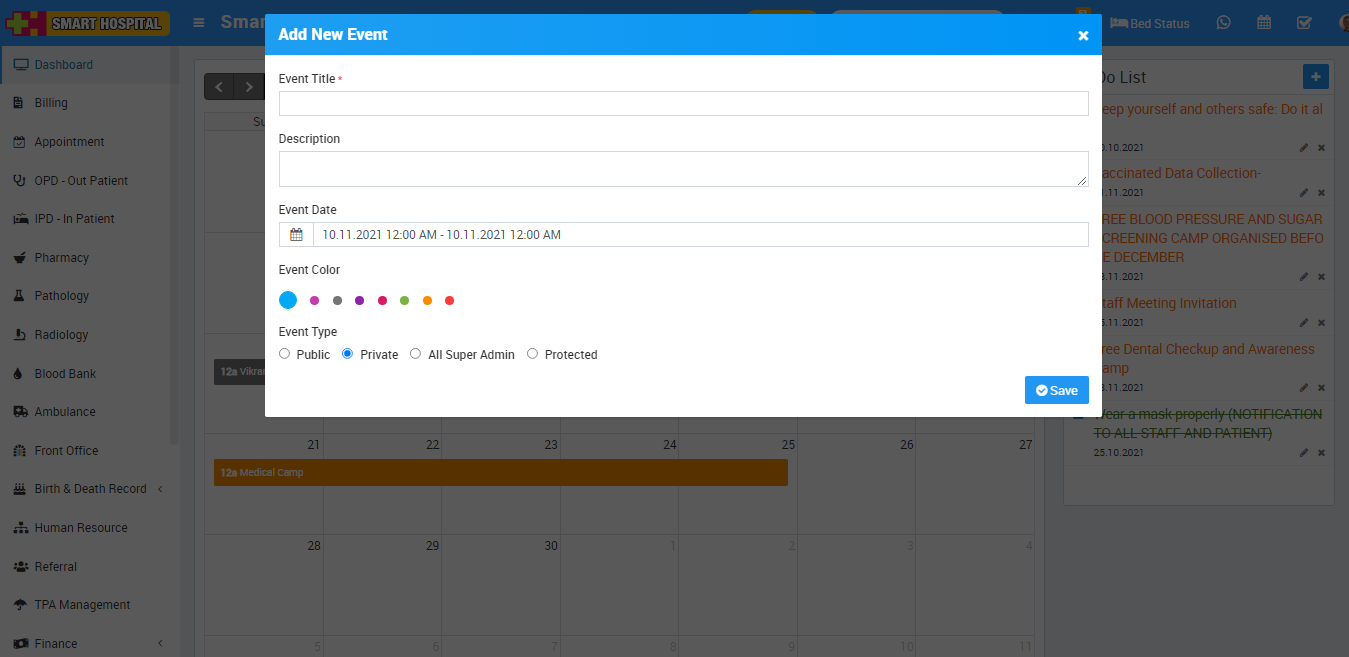Open the Blood Bank sidebar item
The image size is (1349, 657).
(x=65, y=374)
